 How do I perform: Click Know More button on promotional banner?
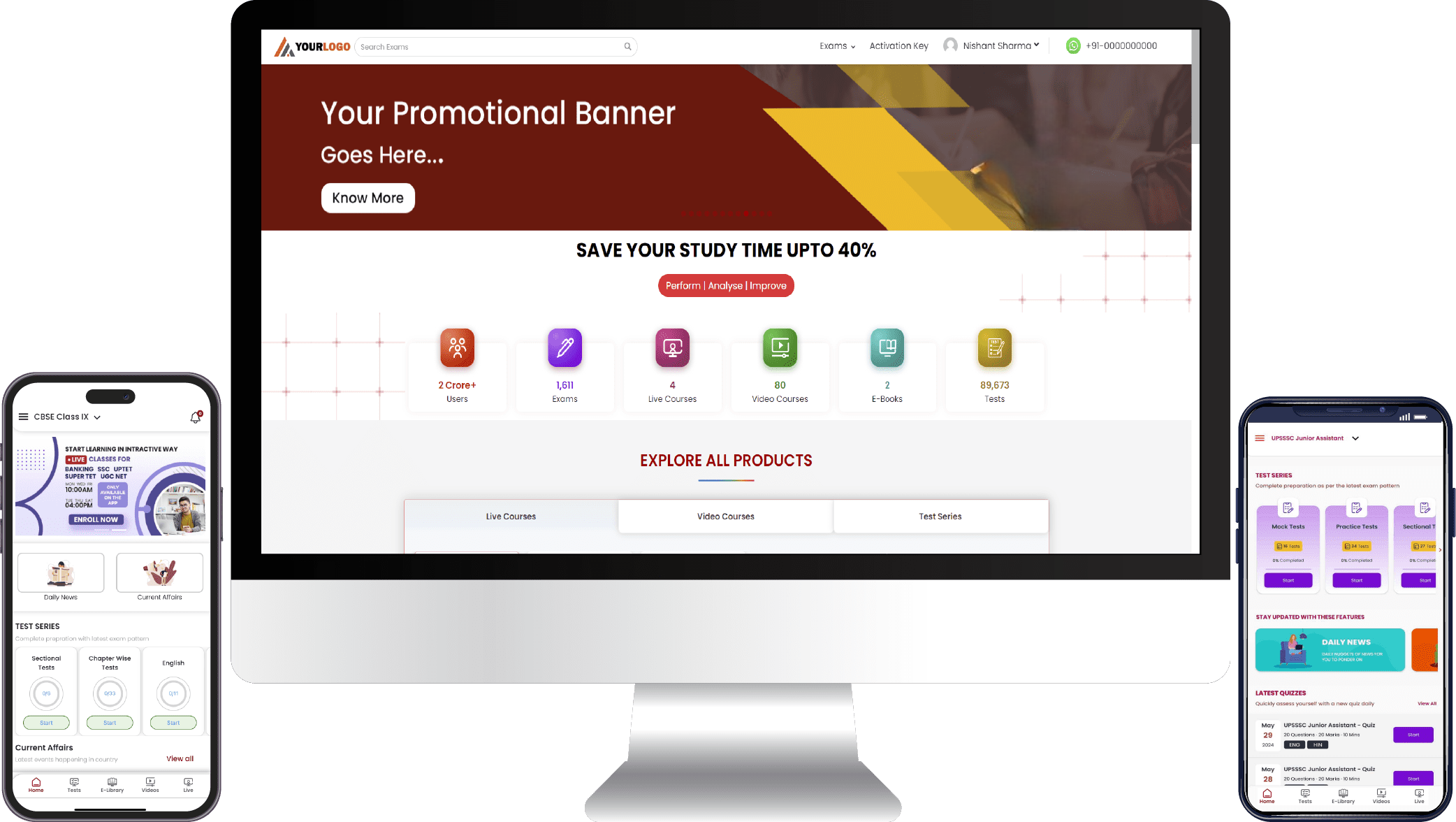pyautogui.click(x=367, y=198)
